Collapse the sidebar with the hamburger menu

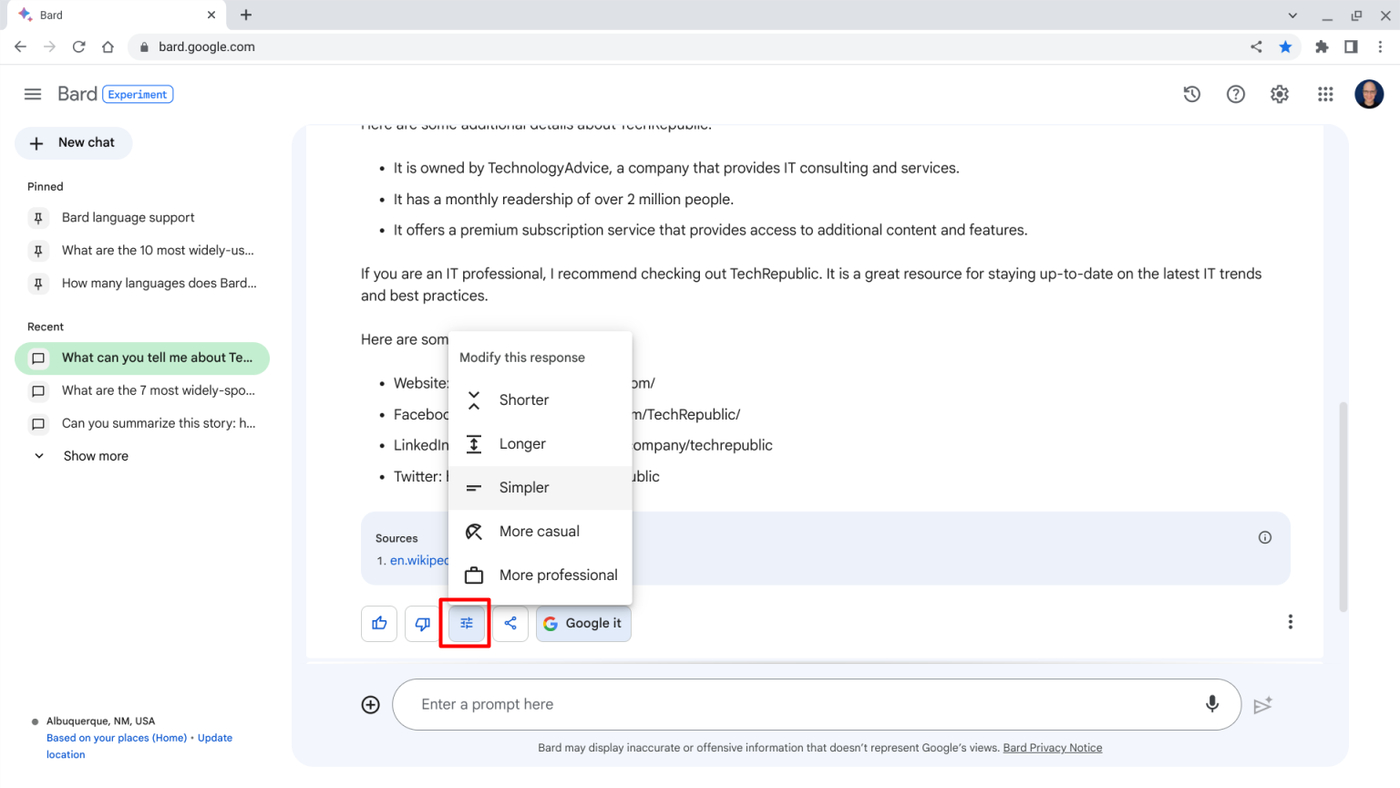[x=32, y=93]
